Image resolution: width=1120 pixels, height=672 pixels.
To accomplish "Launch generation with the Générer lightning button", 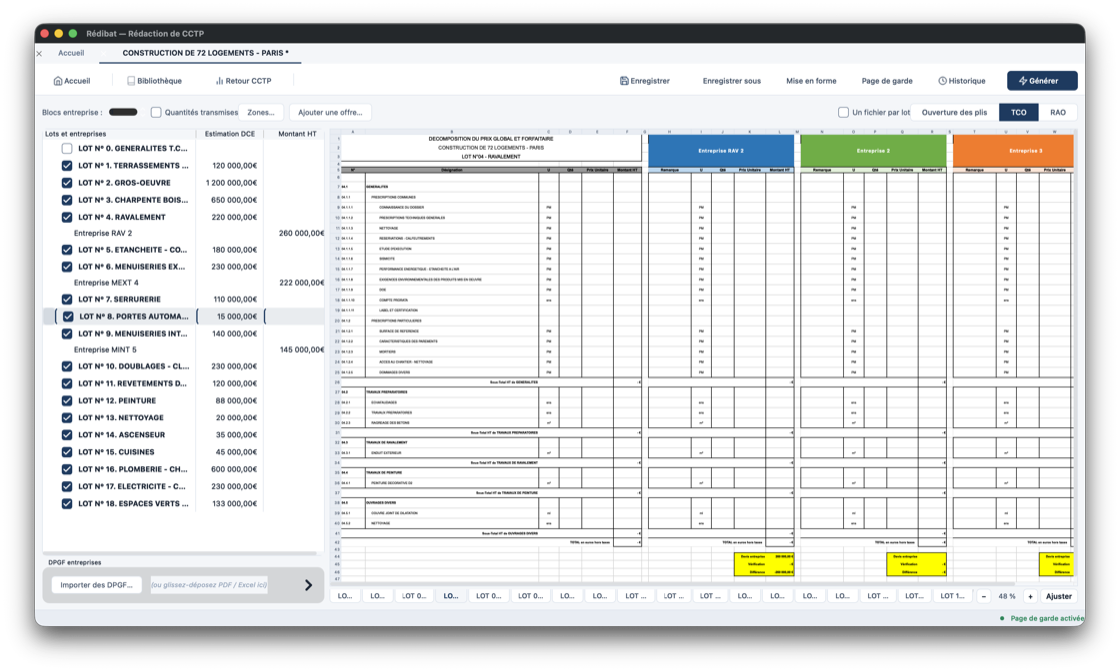I will (x=1042, y=81).
